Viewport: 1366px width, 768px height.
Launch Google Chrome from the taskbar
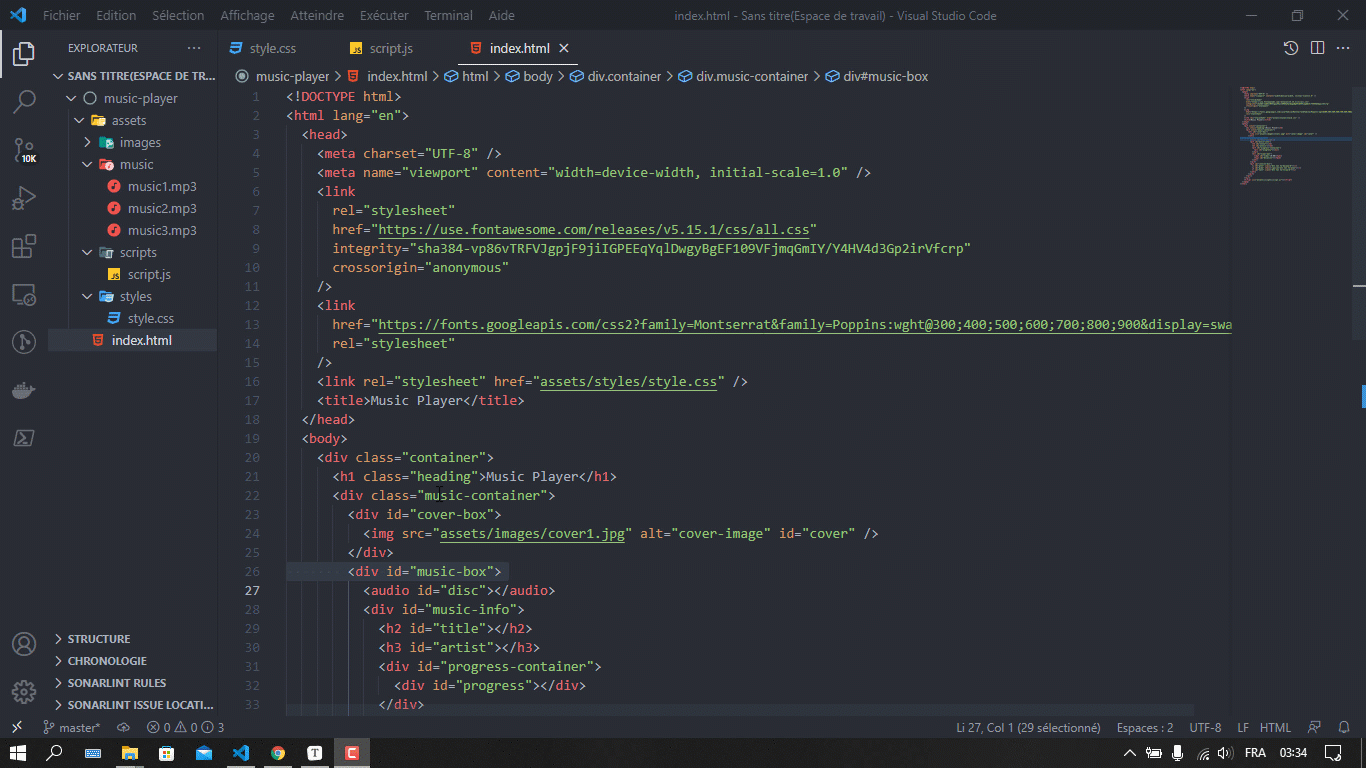point(278,751)
